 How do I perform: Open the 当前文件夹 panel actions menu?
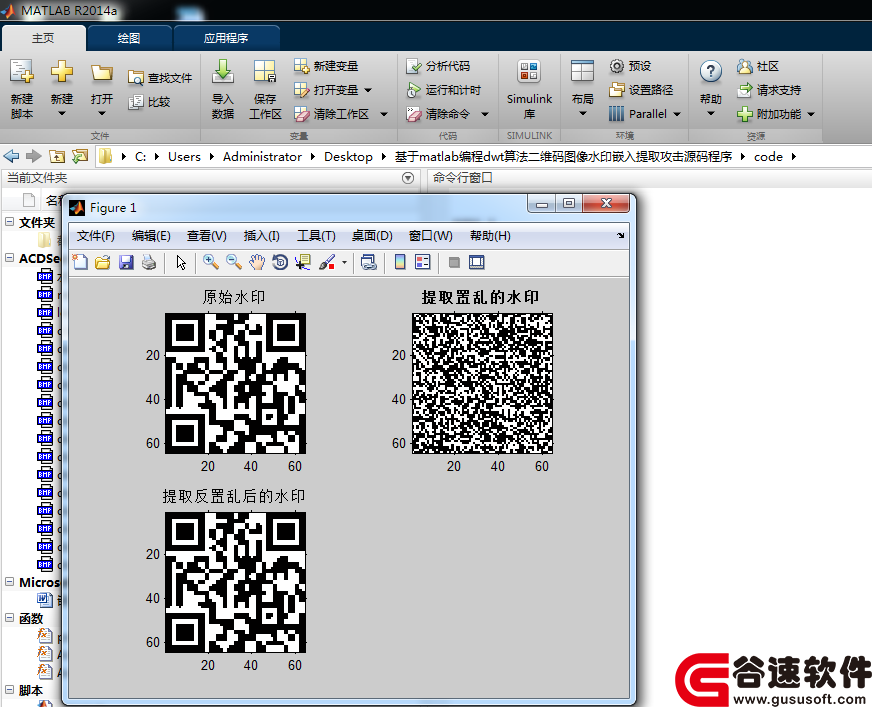(408, 178)
